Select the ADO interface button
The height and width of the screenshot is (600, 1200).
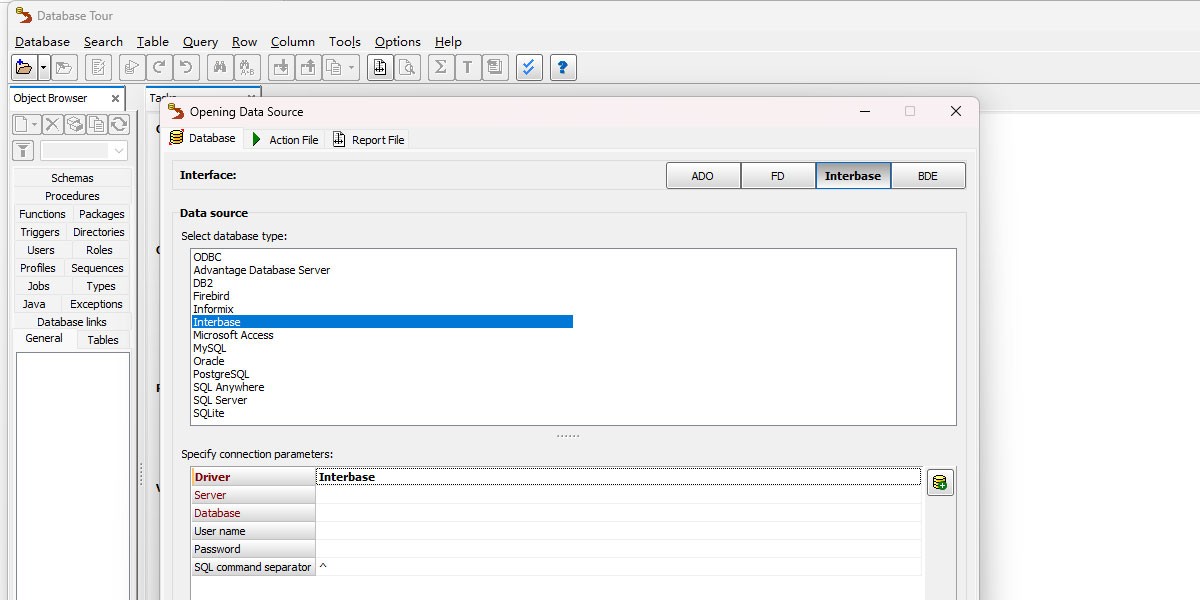pyautogui.click(x=703, y=176)
